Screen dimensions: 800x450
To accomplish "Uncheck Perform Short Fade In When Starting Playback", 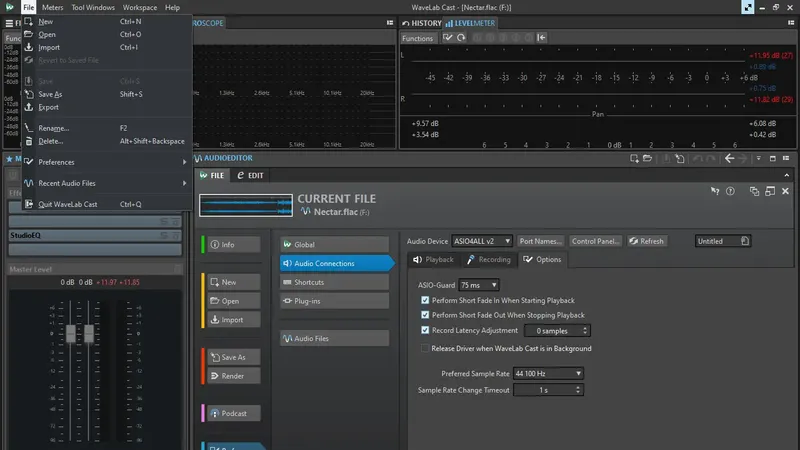I will 425,301.
